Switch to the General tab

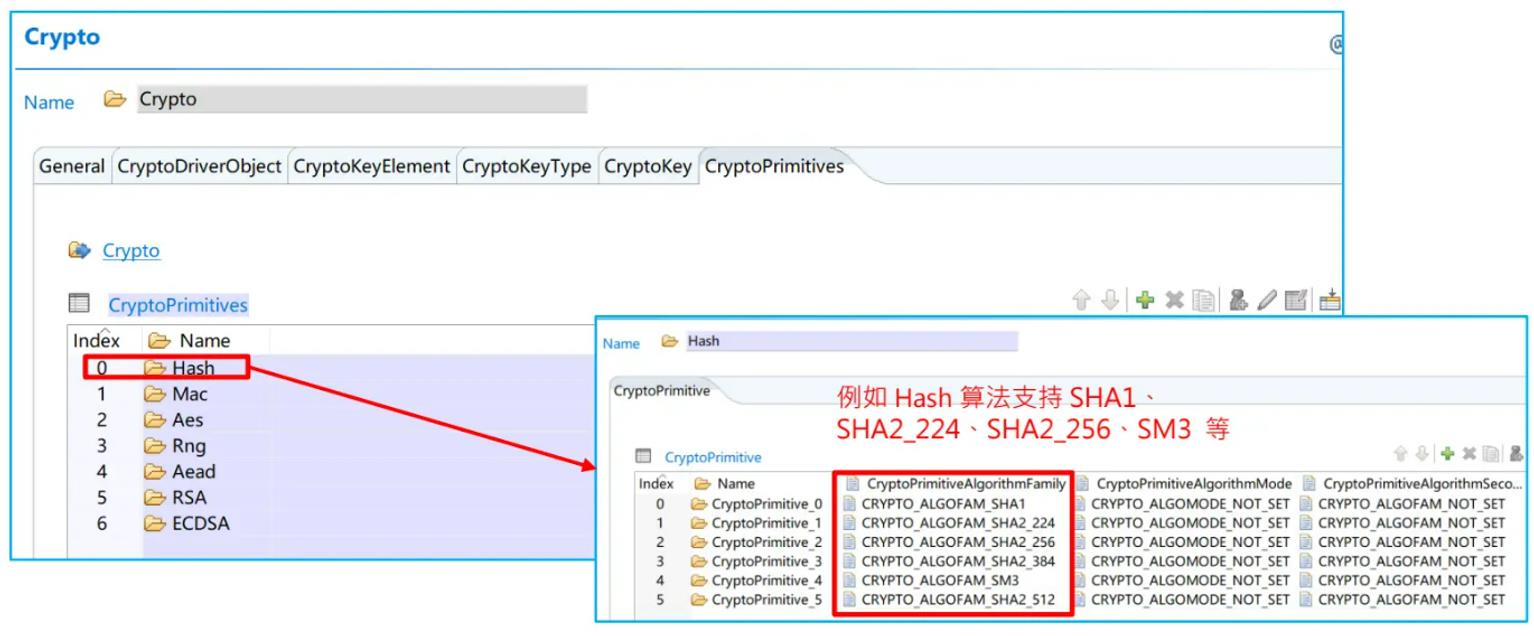click(71, 166)
